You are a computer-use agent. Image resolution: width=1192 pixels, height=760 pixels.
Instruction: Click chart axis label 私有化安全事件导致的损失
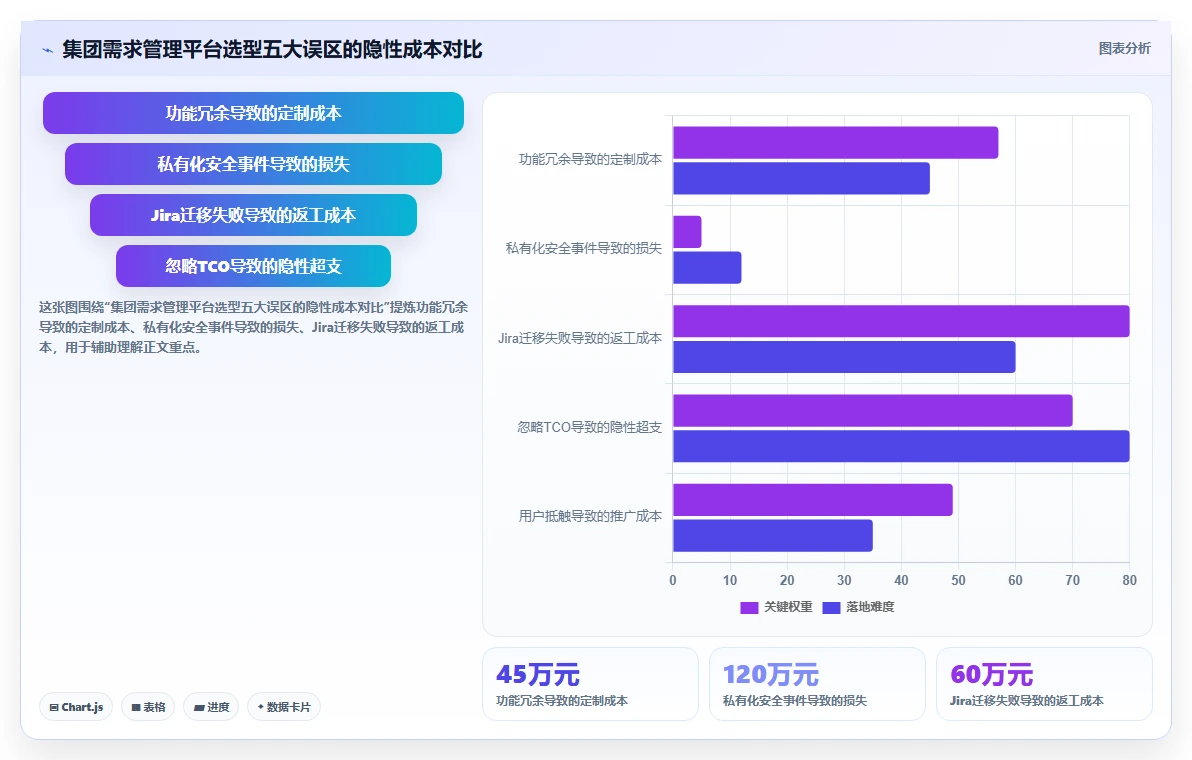pyautogui.click(x=584, y=249)
